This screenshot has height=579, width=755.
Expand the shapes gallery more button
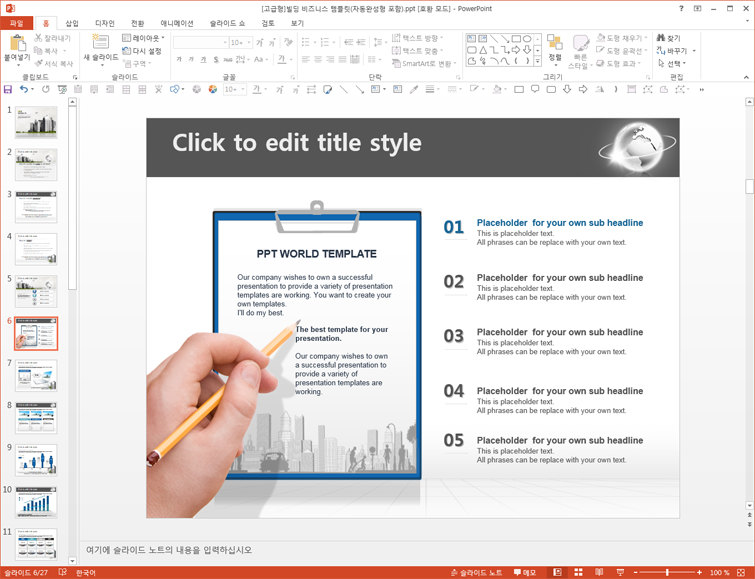pyautogui.click(x=537, y=61)
